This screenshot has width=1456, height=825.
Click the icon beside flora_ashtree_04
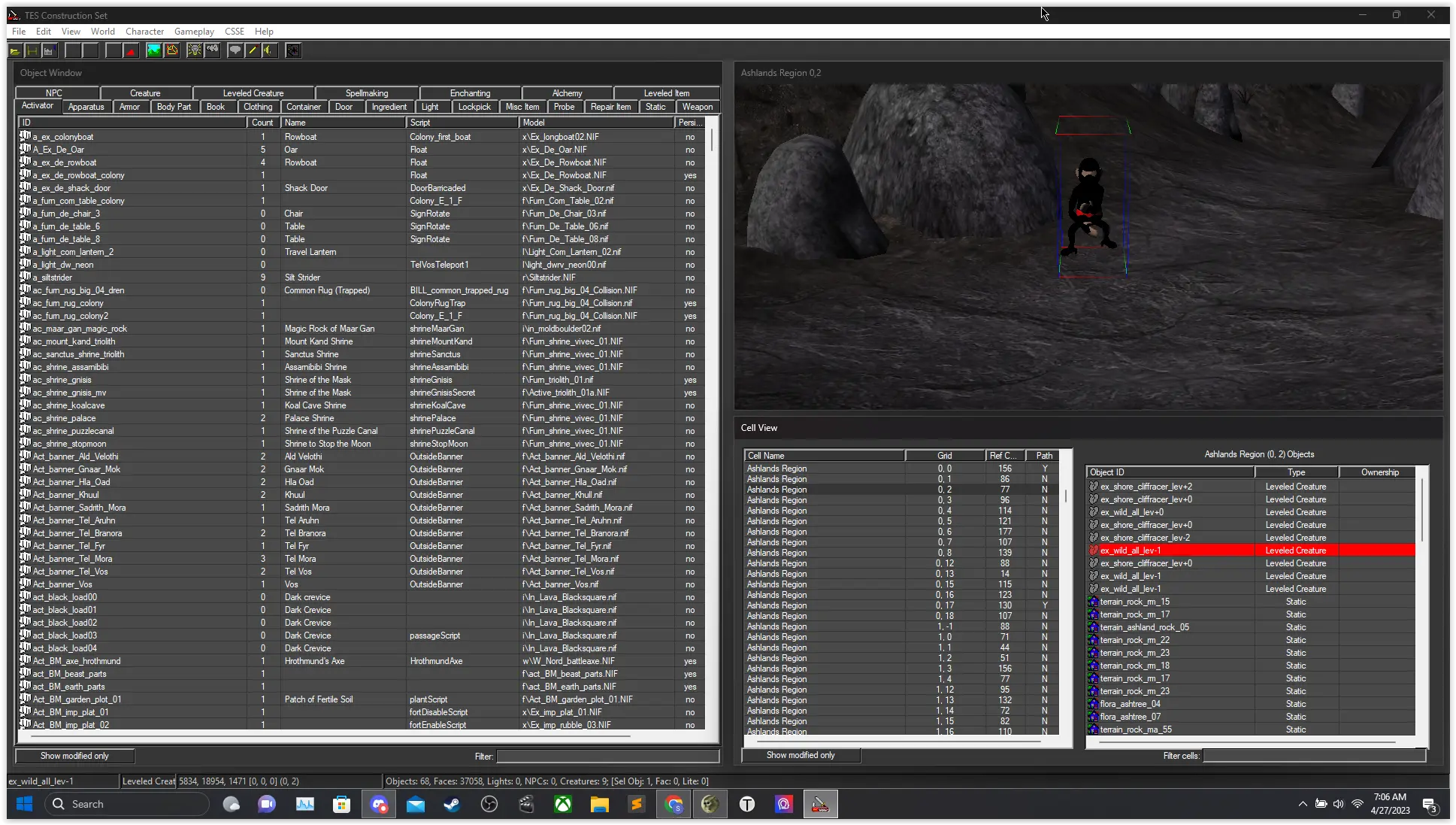pos(1094,704)
